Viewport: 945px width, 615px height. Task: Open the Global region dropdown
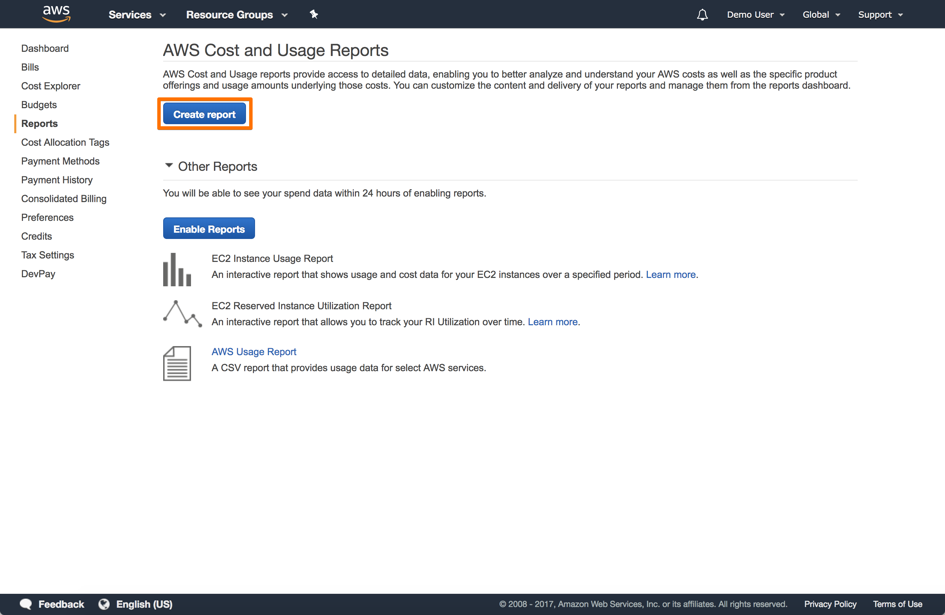pyautogui.click(x=821, y=15)
